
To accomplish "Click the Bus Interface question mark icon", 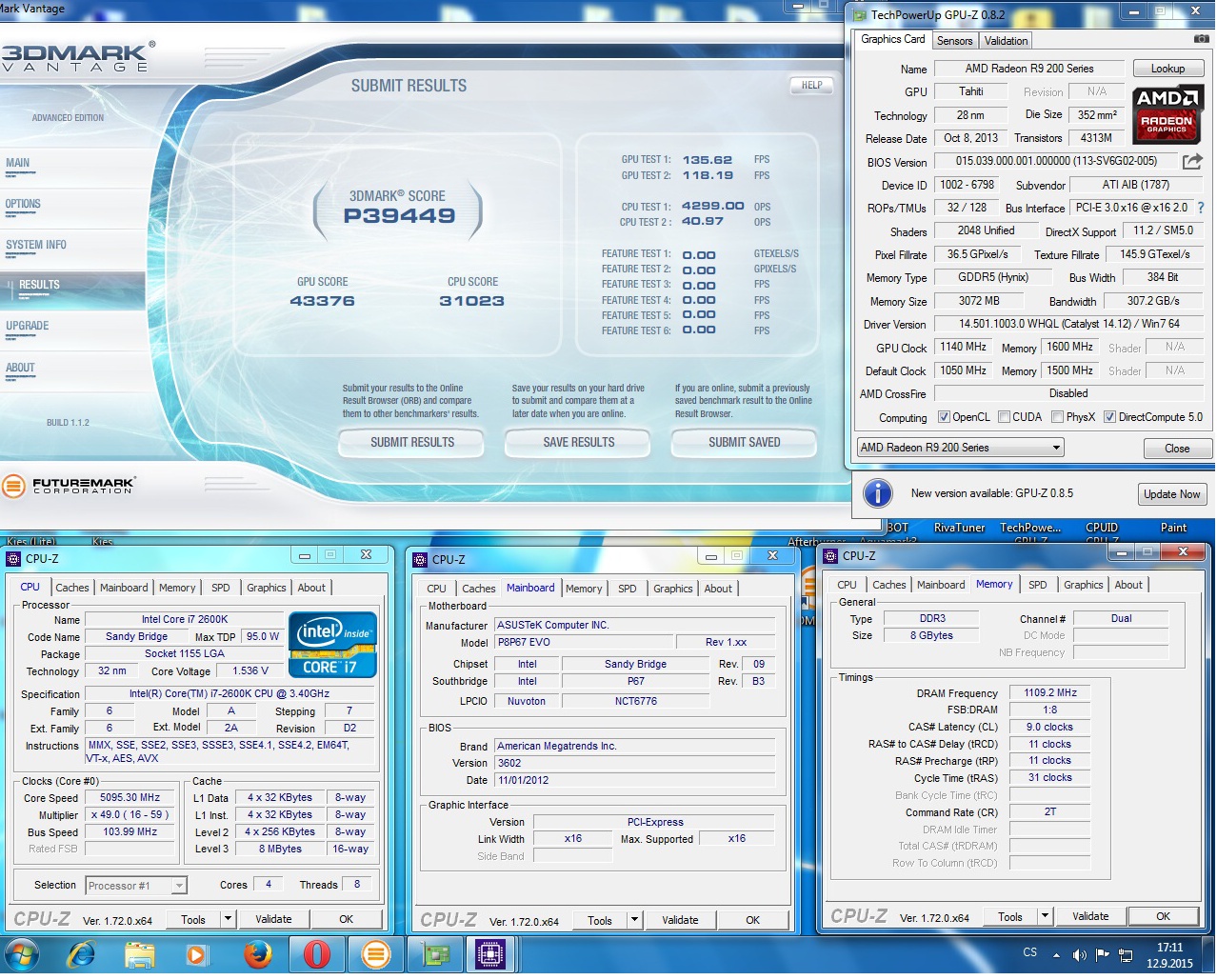I will 1201,208.
